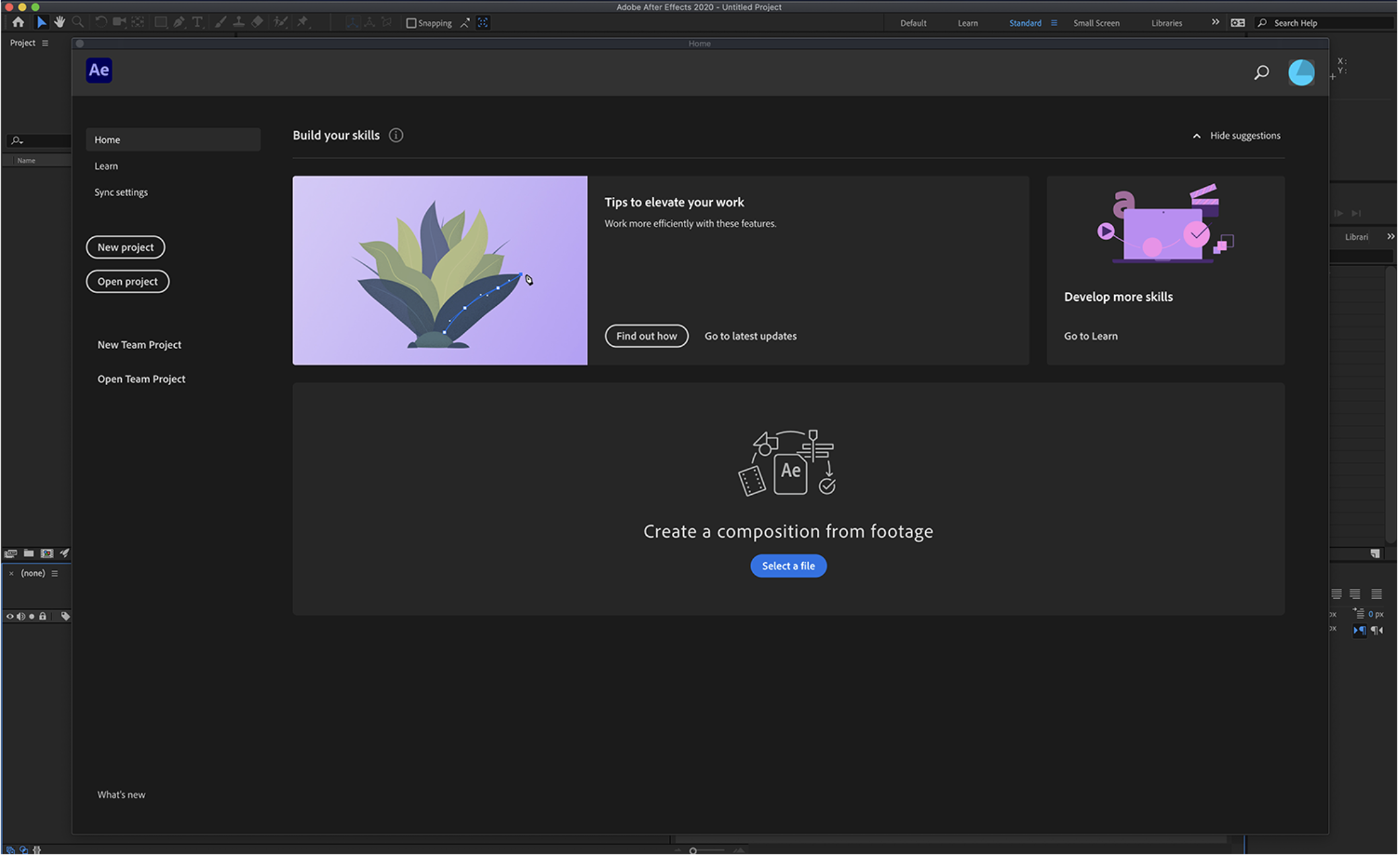Click the Find out how button

pos(647,336)
